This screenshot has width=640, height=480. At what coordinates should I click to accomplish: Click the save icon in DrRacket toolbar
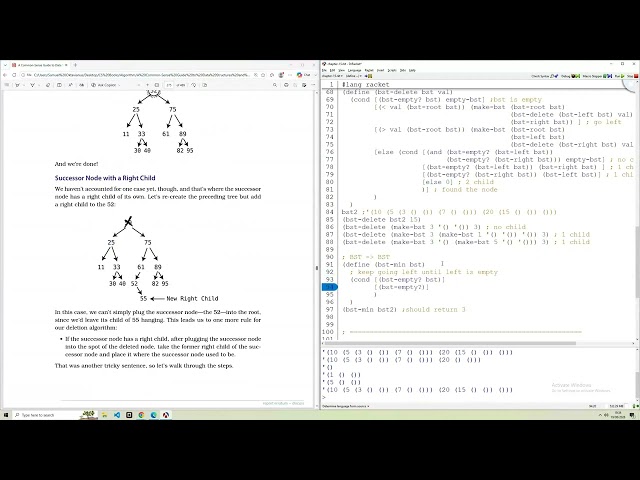369,76
